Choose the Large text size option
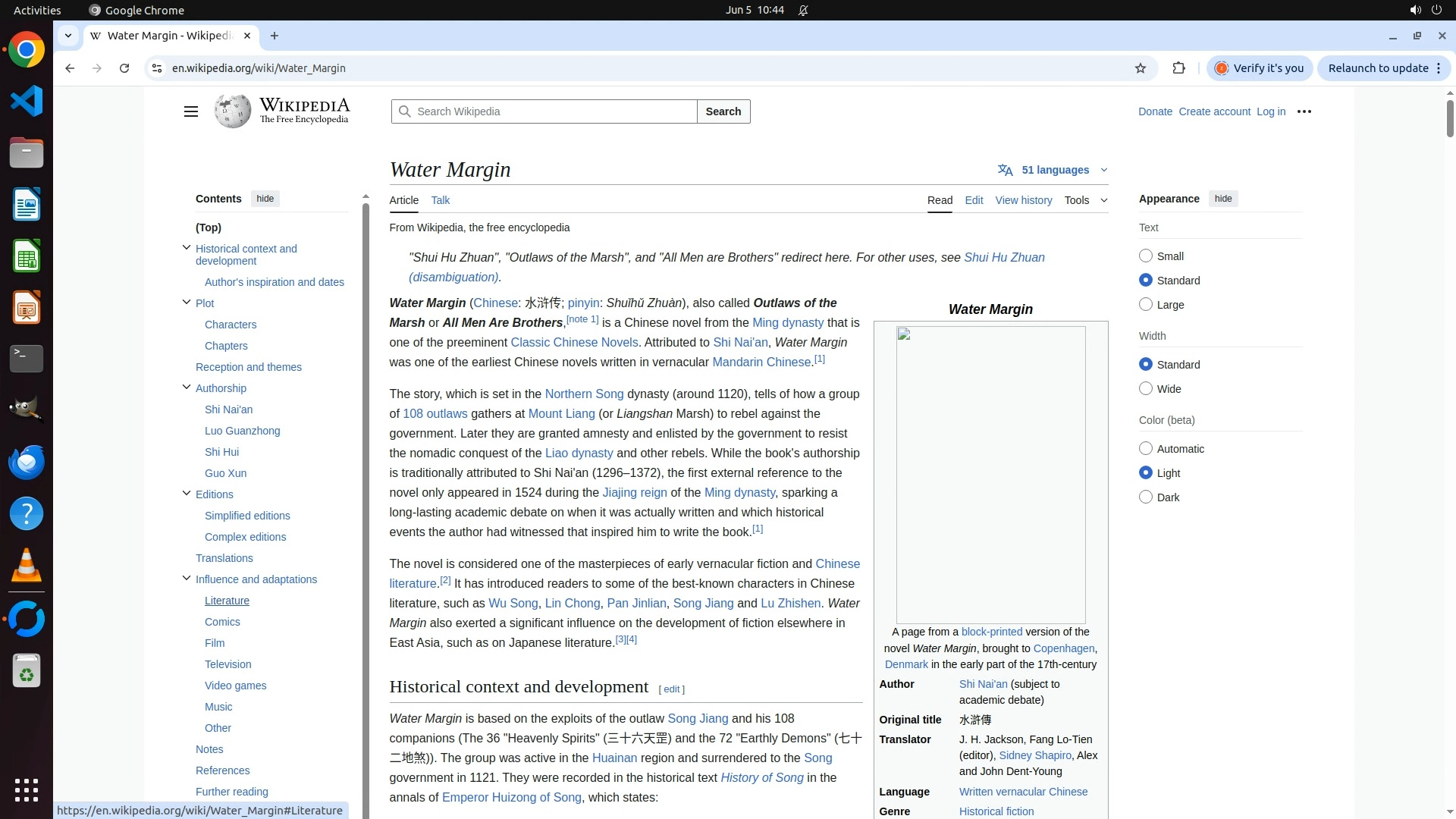This screenshot has height=819, width=1456. [x=1146, y=305]
